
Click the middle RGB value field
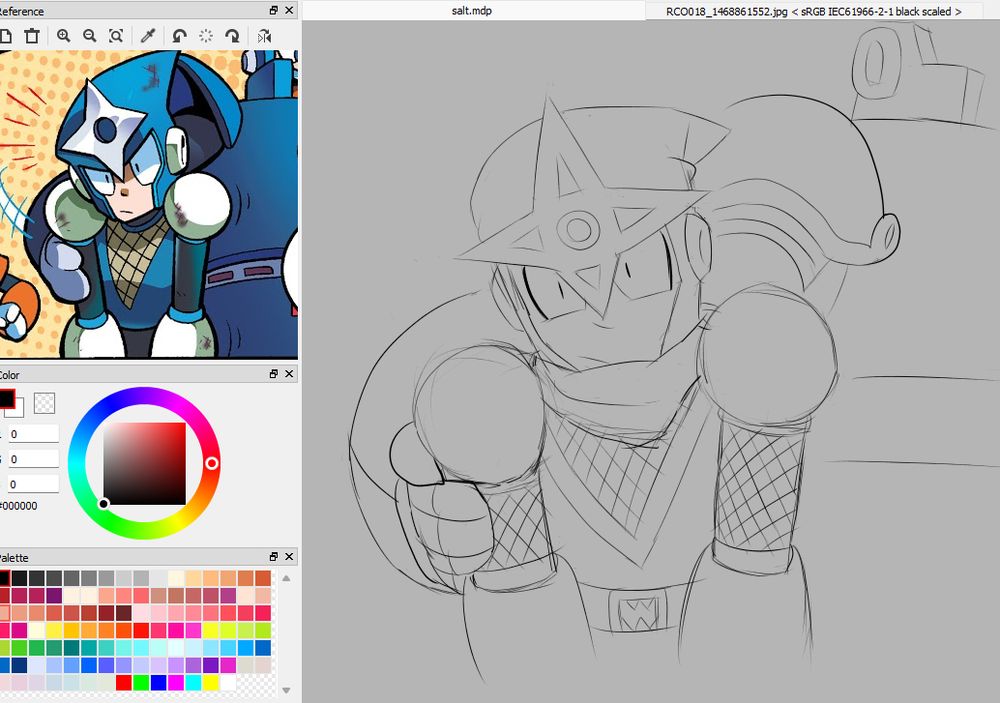pyautogui.click(x=33, y=459)
